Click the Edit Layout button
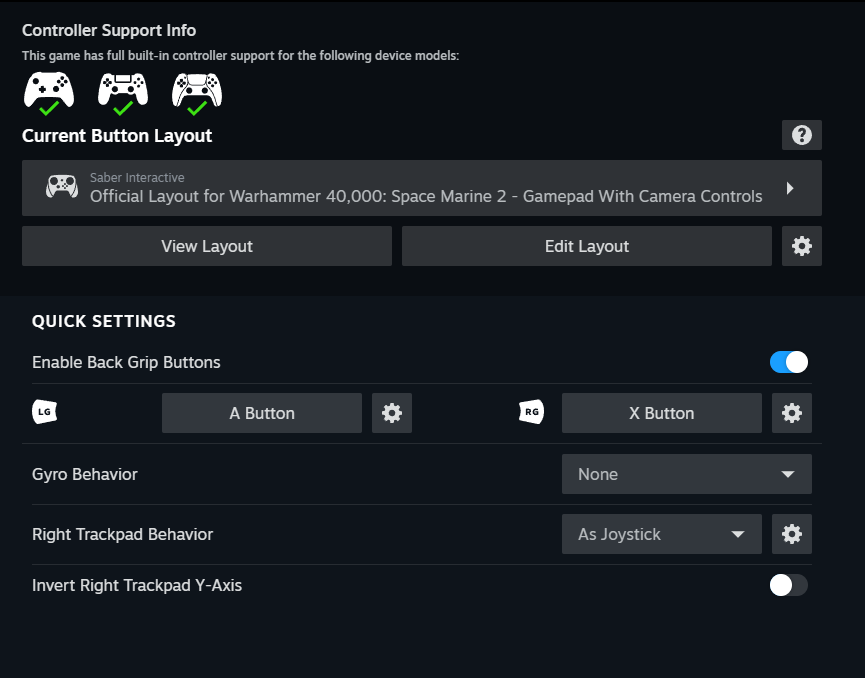This screenshot has height=678, width=865. 587,246
